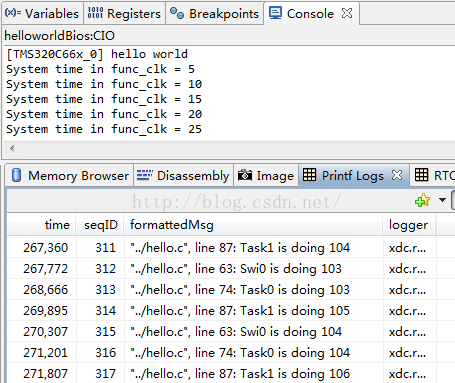Image resolution: width=455 pixels, height=383 pixels.
Task: Open the Registers tab
Action: [124, 13]
